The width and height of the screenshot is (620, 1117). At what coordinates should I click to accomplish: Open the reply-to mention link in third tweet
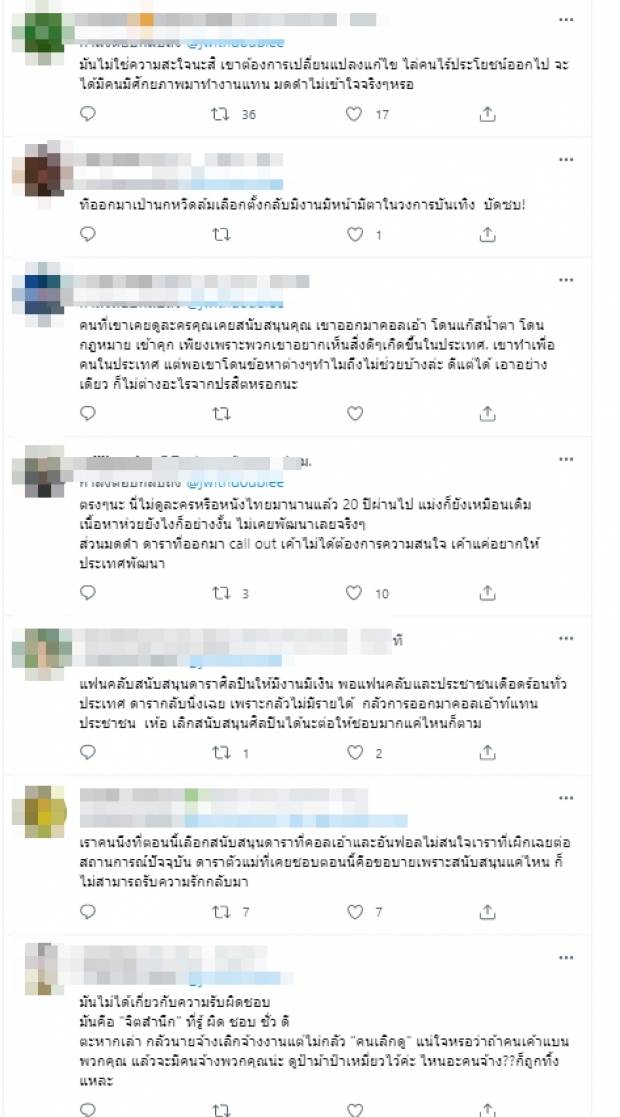(234, 304)
